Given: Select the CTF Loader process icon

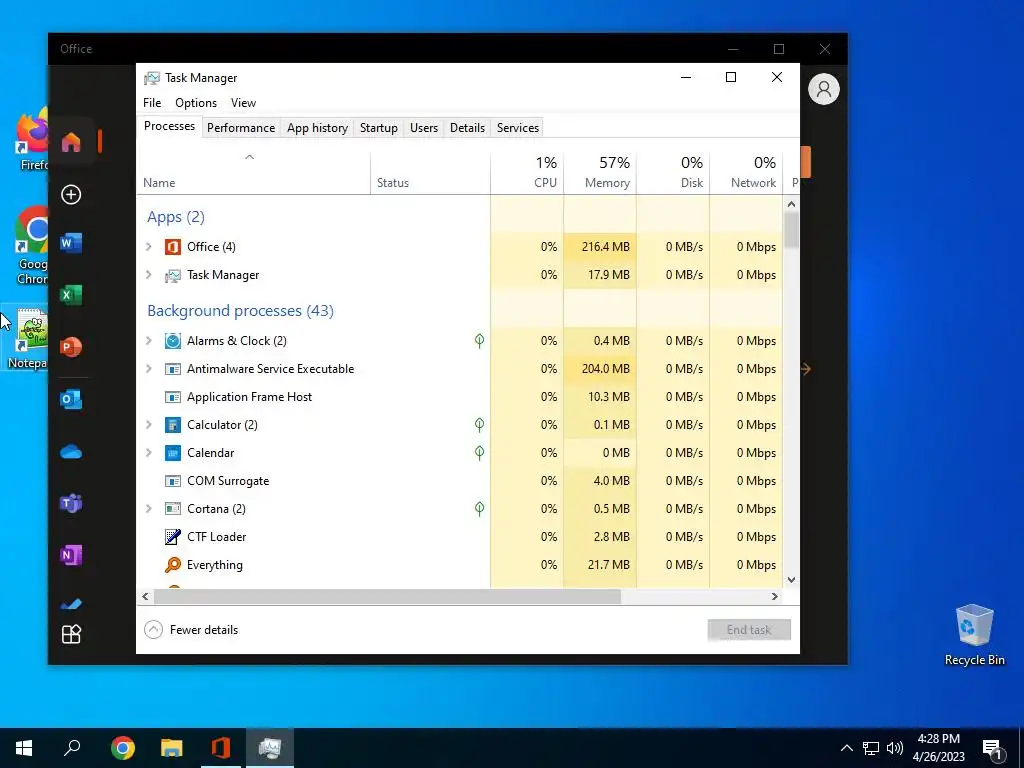Looking at the screenshot, I should pyautogui.click(x=172, y=537).
